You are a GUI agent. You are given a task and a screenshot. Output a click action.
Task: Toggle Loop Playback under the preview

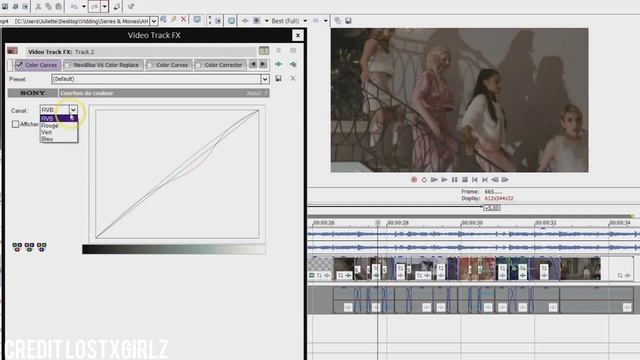pos(424,180)
